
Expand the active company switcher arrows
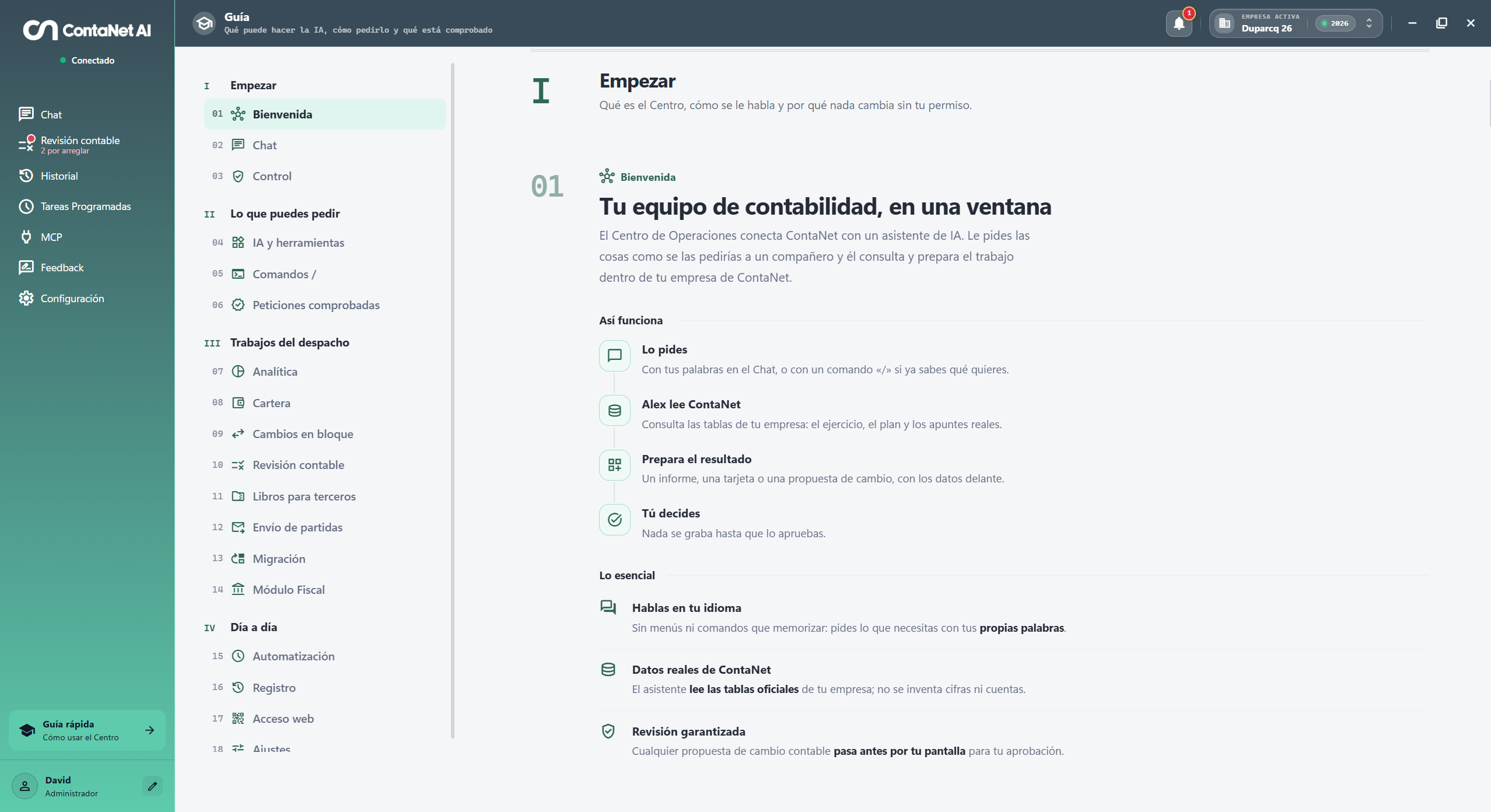[1369, 23]
